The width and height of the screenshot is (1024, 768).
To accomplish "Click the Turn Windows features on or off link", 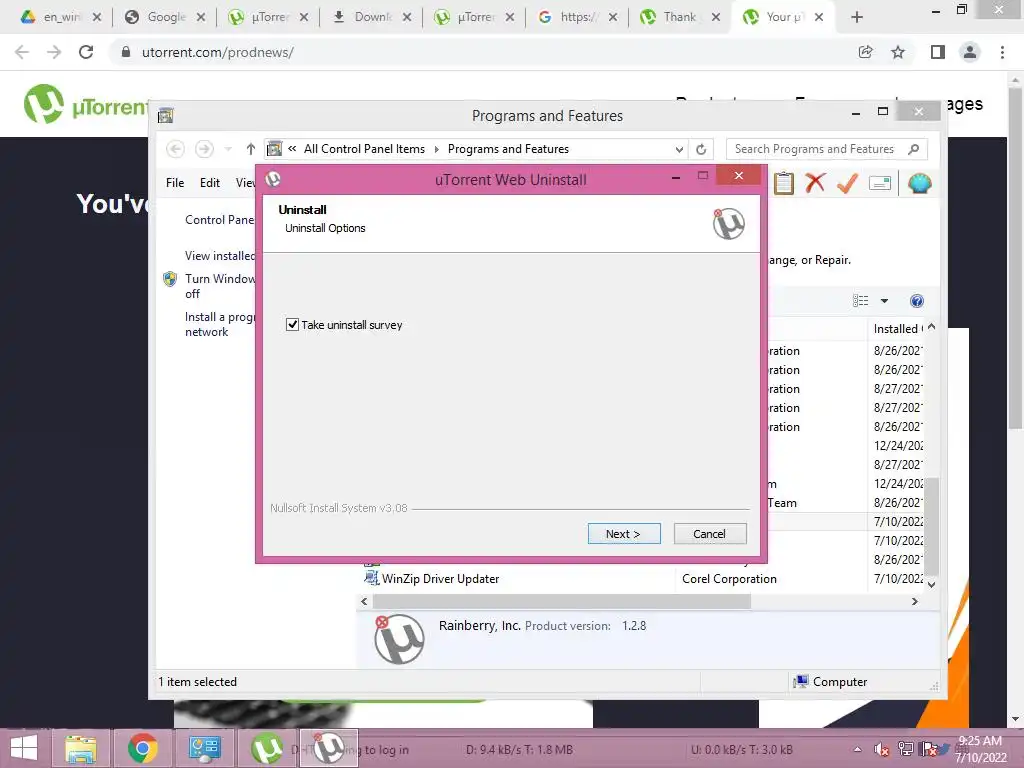I will coord(220,286).
